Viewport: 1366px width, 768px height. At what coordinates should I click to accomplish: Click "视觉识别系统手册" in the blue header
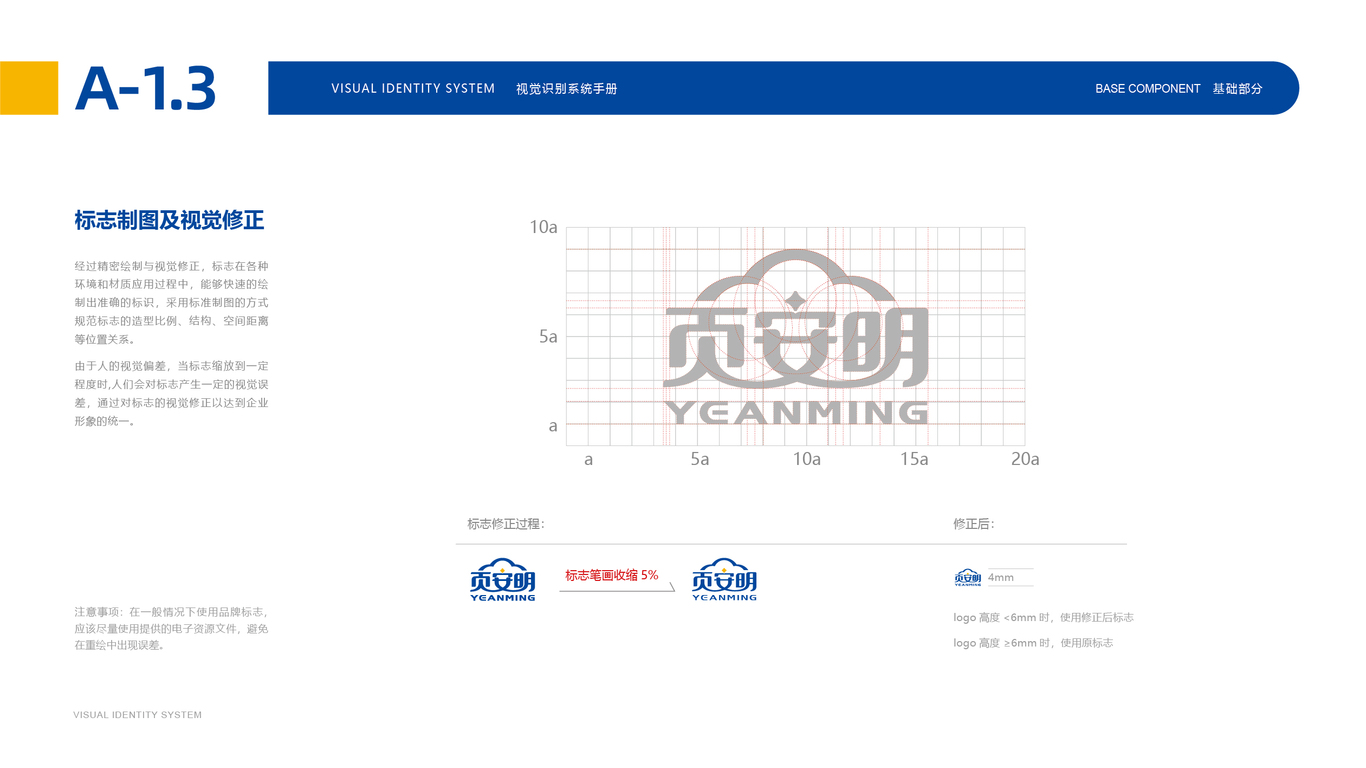(x=567, y=89)
